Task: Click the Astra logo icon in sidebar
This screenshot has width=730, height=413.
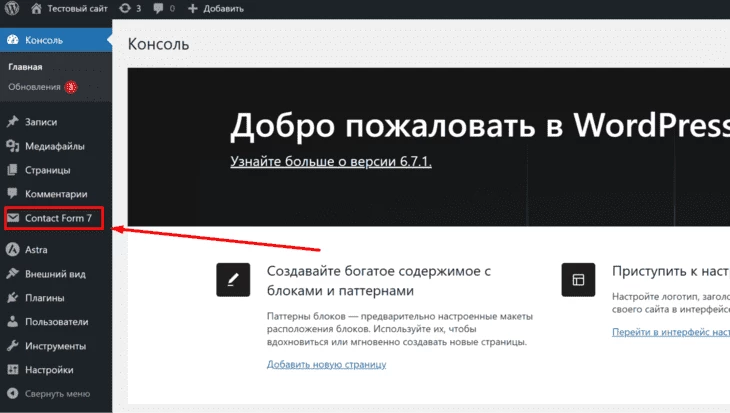Action: [x=13, y=250]
